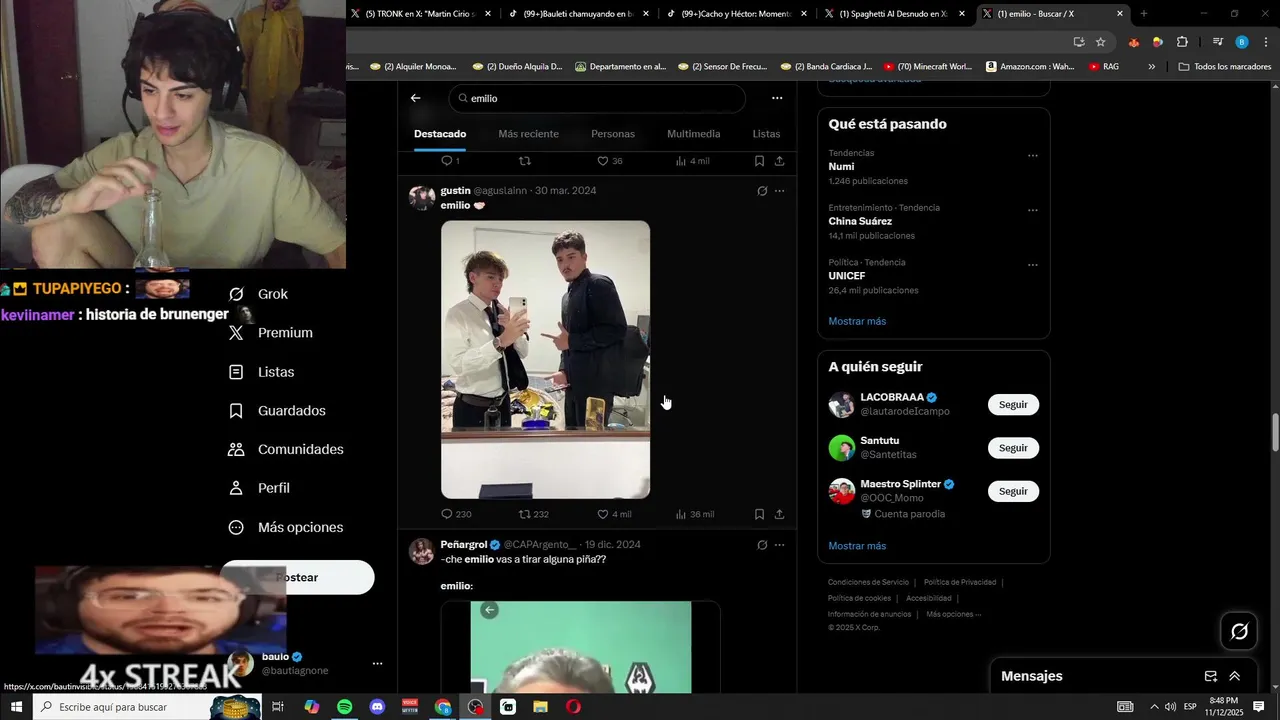Click Mostrar más under trends
Image resolution: width=1280 pixels, height=720 pixels.
(x=857, y=321)
